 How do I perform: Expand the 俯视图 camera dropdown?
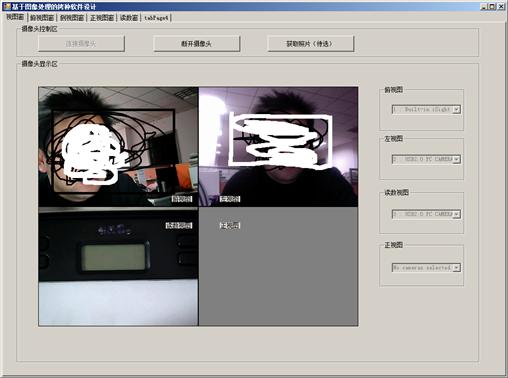click(x=426, y=109)
